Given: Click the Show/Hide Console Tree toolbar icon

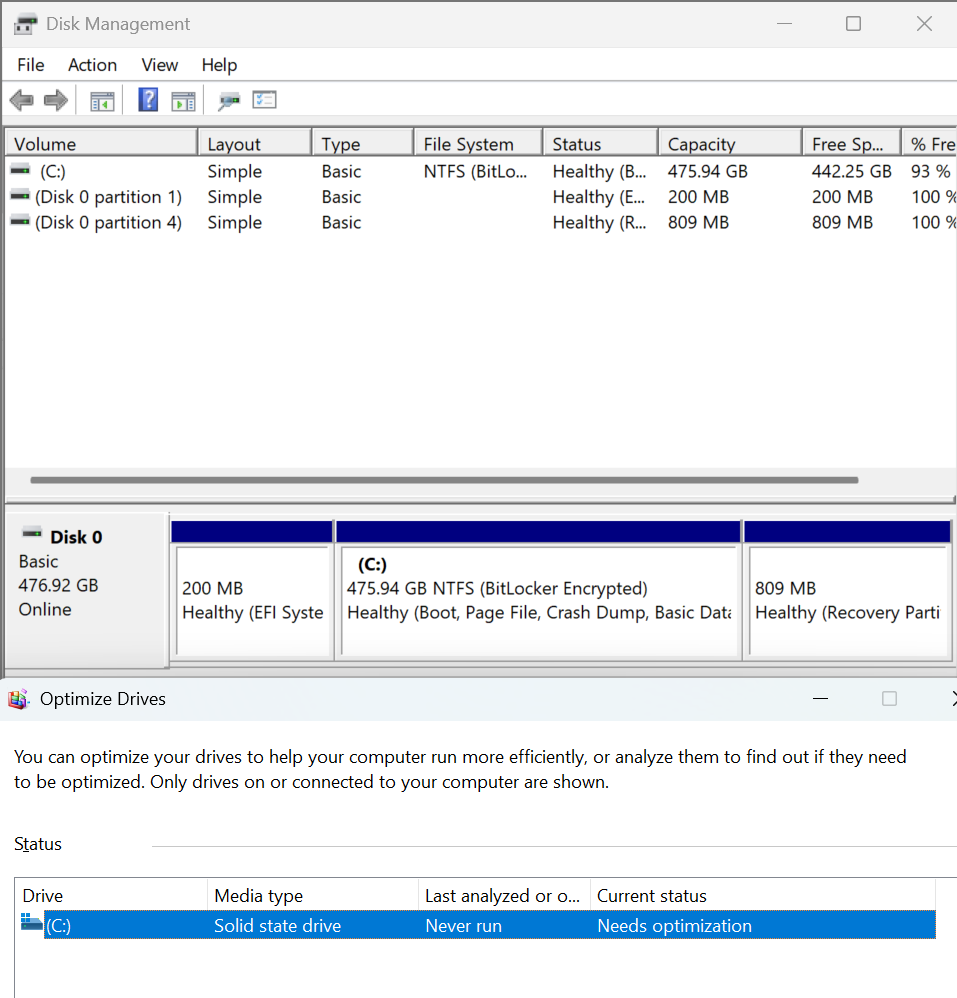Looking at the screenshot, I should click(102, 101).
